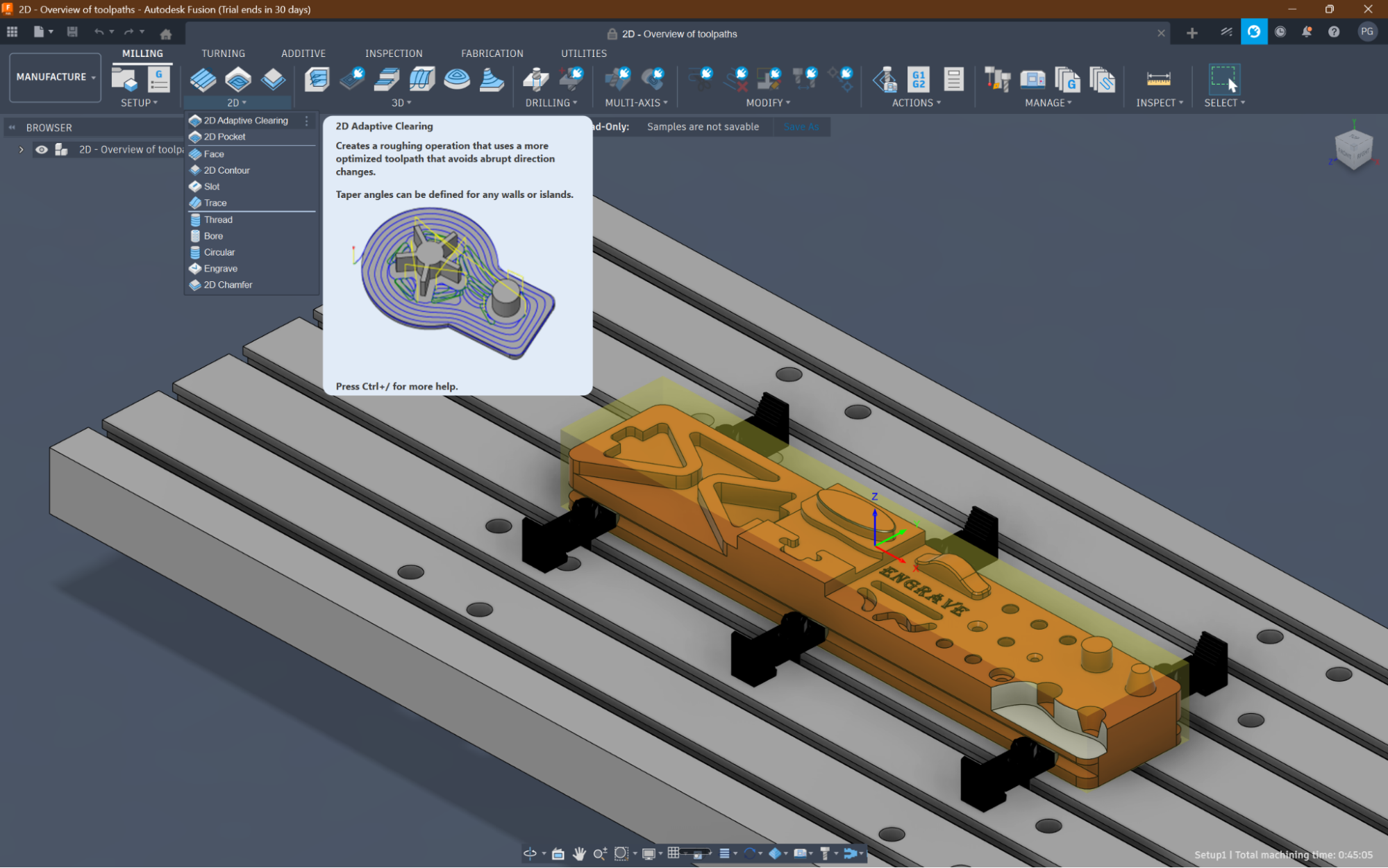Open the Setup folder icon
The height and width of the screenshot is (868, 1388).
coord(124,80)
